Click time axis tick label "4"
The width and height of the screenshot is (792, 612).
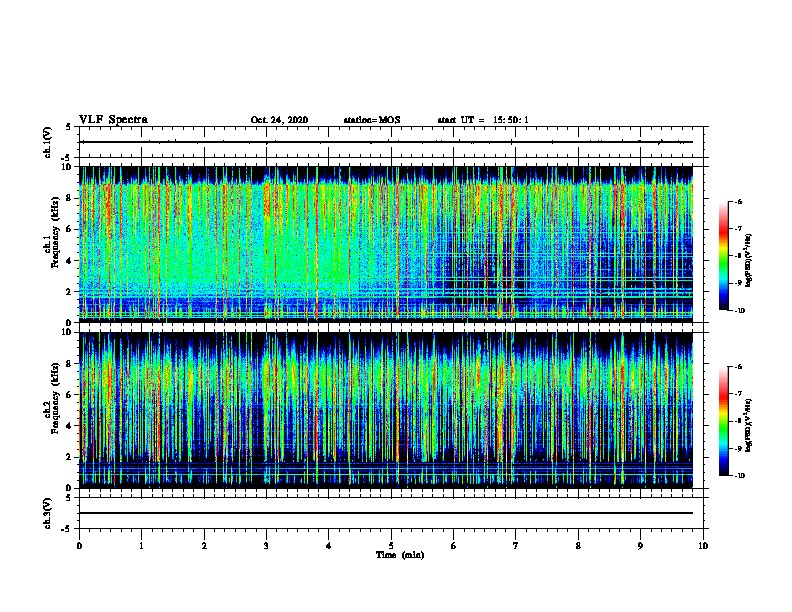(x=329, y=546)
